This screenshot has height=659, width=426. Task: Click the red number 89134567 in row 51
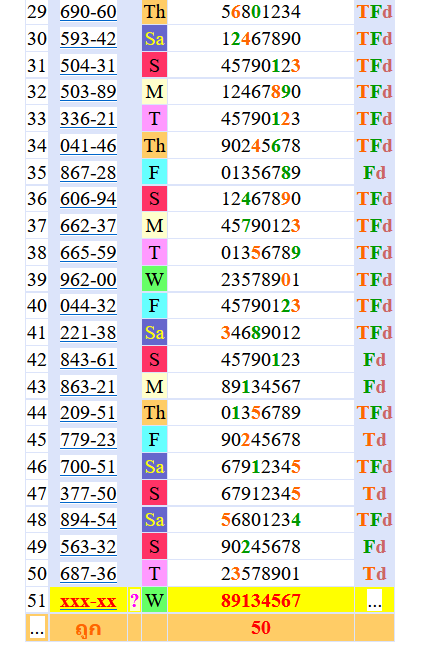tap(261, 601)
